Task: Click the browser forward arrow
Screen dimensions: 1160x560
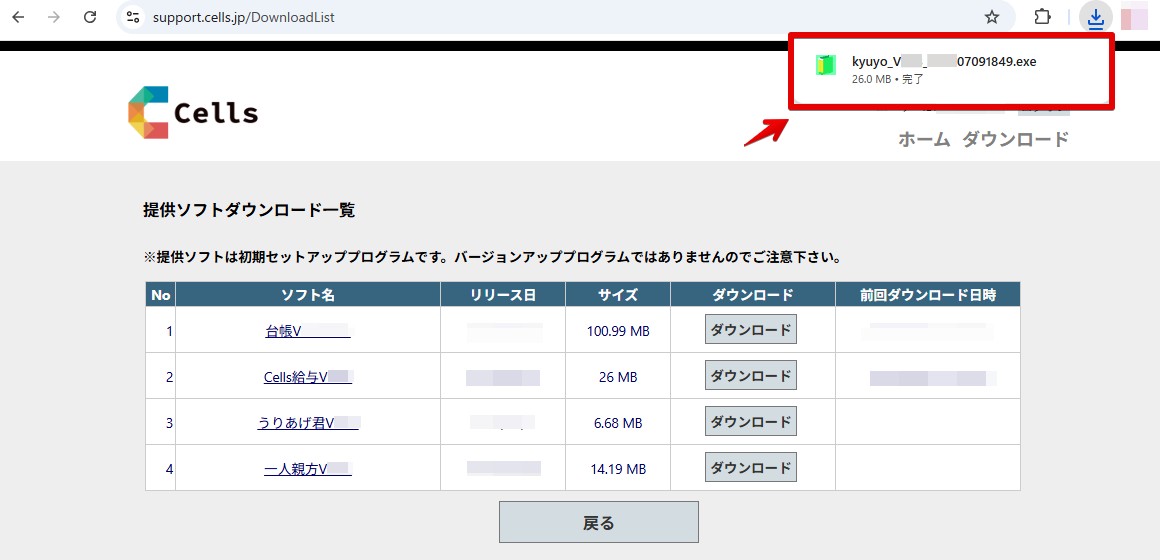Action: [54, 17]
